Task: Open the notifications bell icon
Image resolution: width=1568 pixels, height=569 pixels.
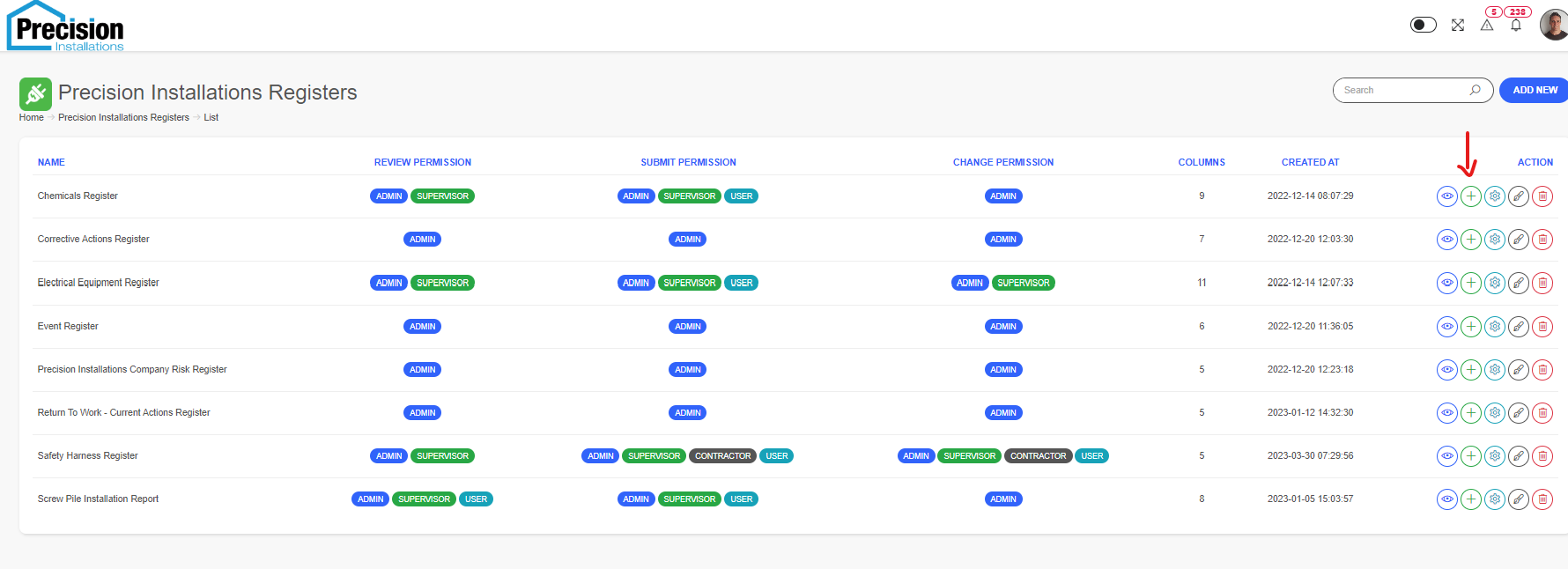Action: click(x=1516, y=26)
